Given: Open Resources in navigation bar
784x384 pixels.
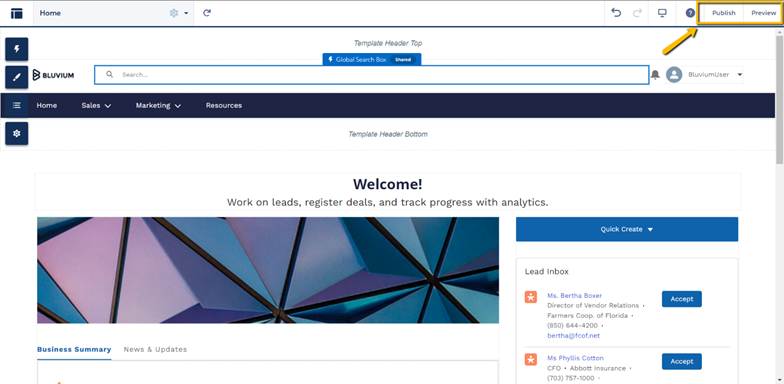Looking at the screenshot, I should tap(224, 106).
